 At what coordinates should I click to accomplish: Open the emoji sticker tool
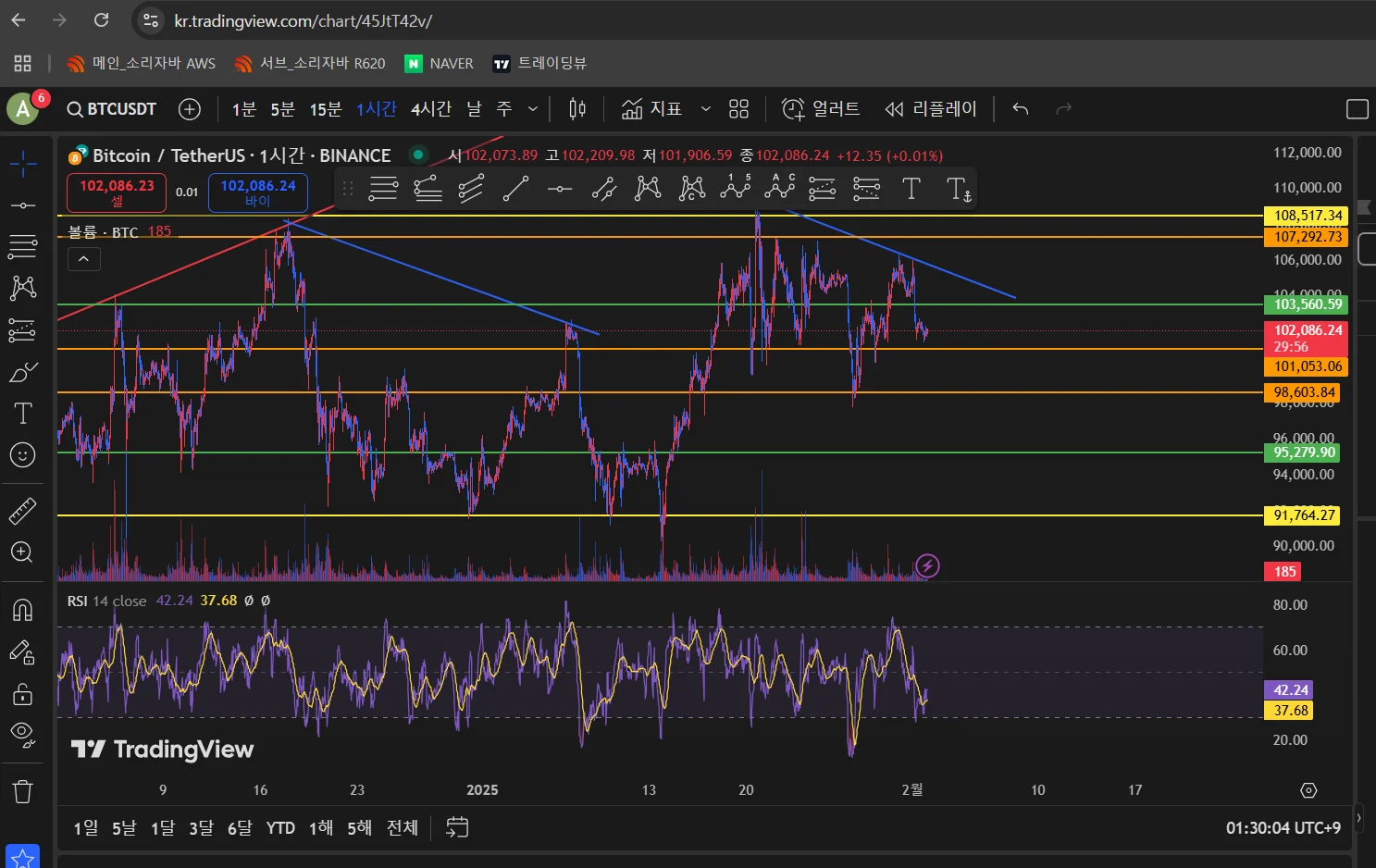tap(22, 454)
